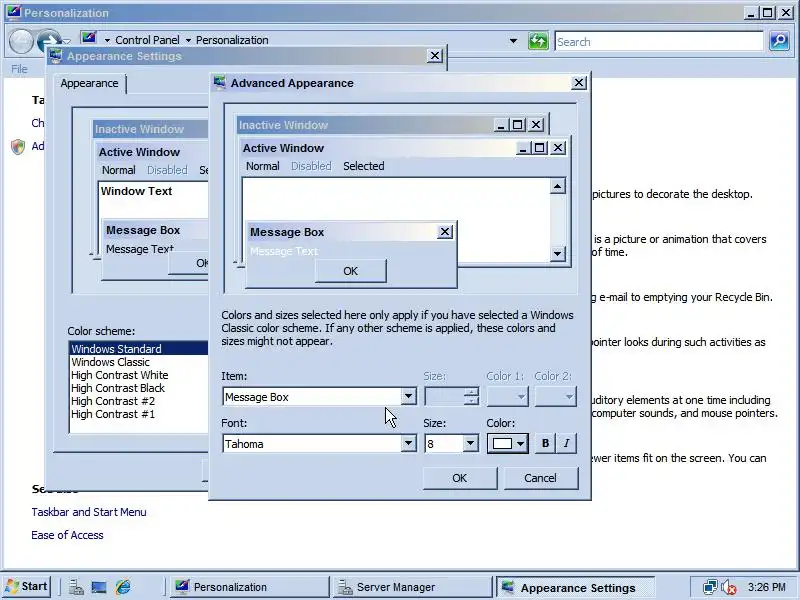The width and height of the screenshot is (800, 600).
Task: Select High Contrast #2 color scheme
Action: click(138, 401)
